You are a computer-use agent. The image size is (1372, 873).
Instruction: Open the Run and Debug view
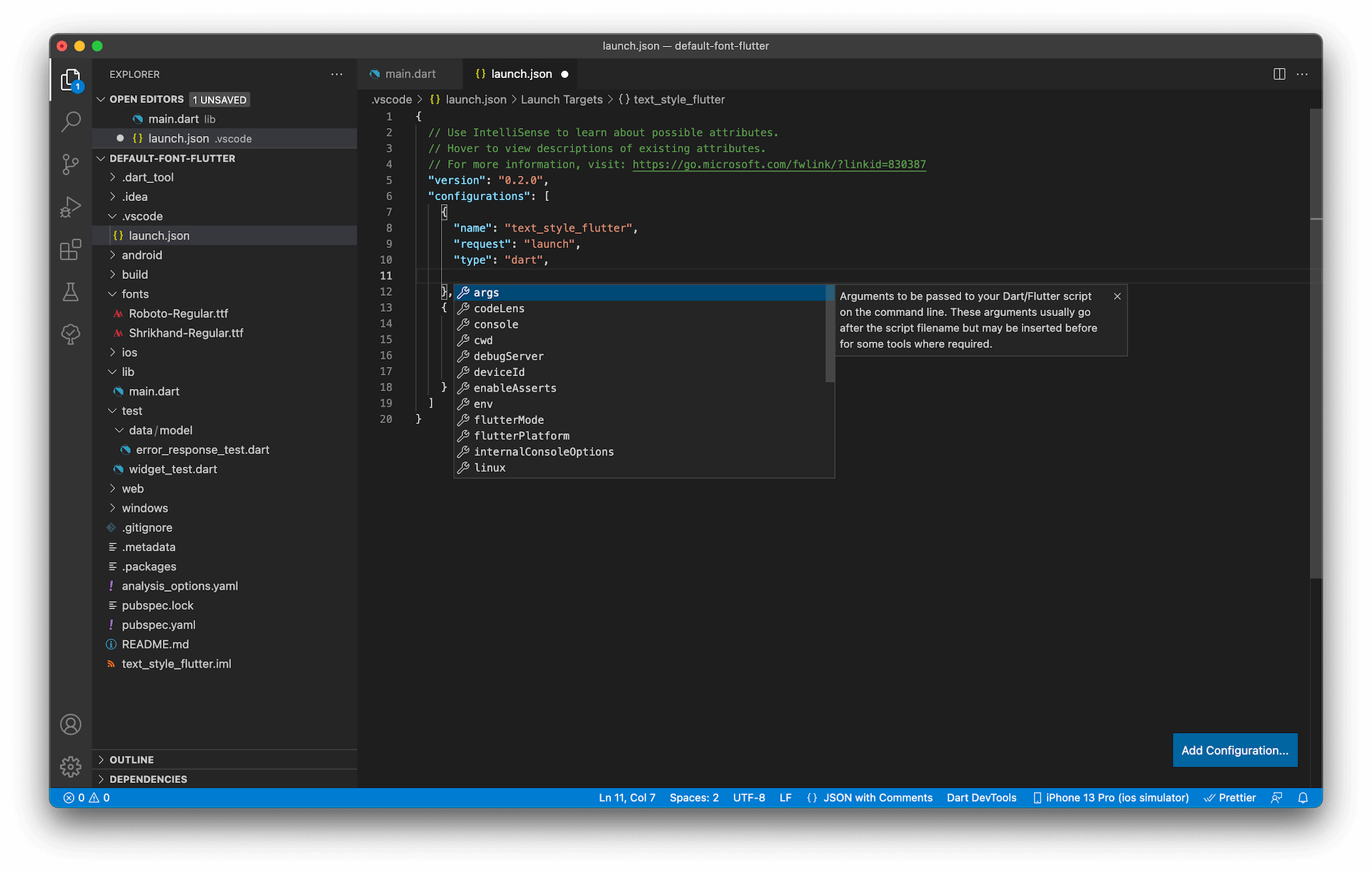(71, 207)
